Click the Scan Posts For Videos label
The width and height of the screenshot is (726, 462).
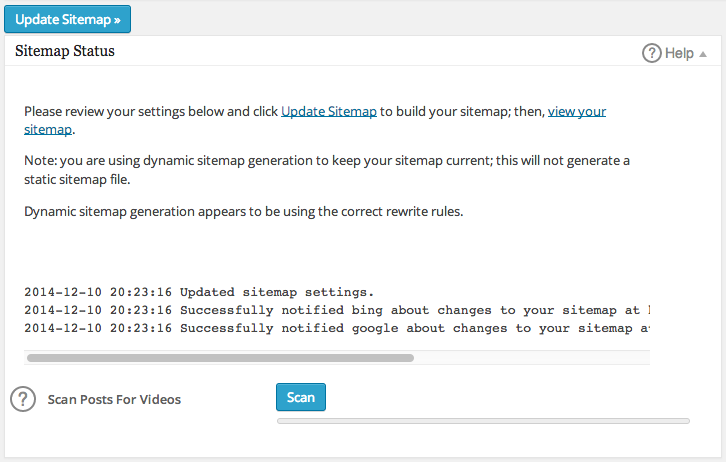(x=114, y=400)
